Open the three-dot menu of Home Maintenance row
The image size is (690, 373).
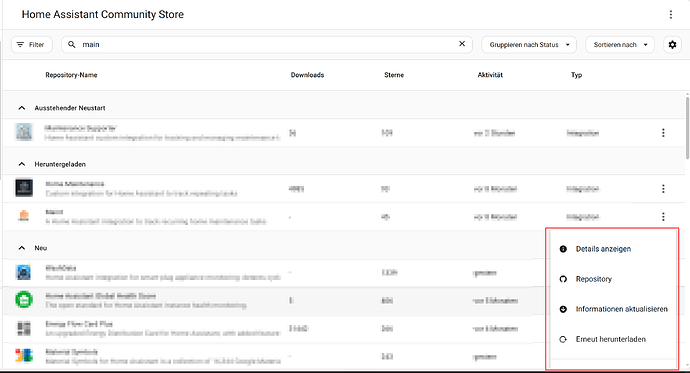[x=663, y=189]
